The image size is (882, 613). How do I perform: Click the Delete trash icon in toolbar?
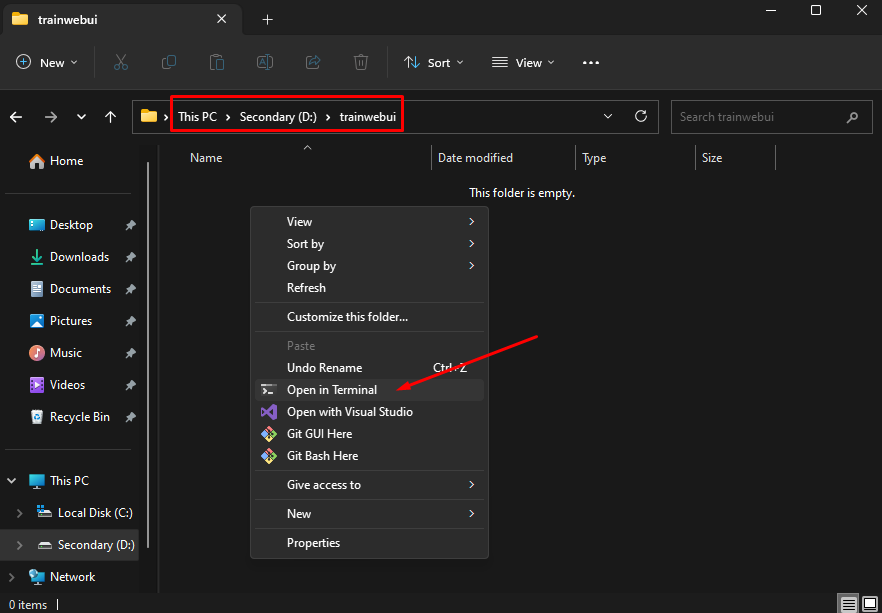tap(361, 62)
